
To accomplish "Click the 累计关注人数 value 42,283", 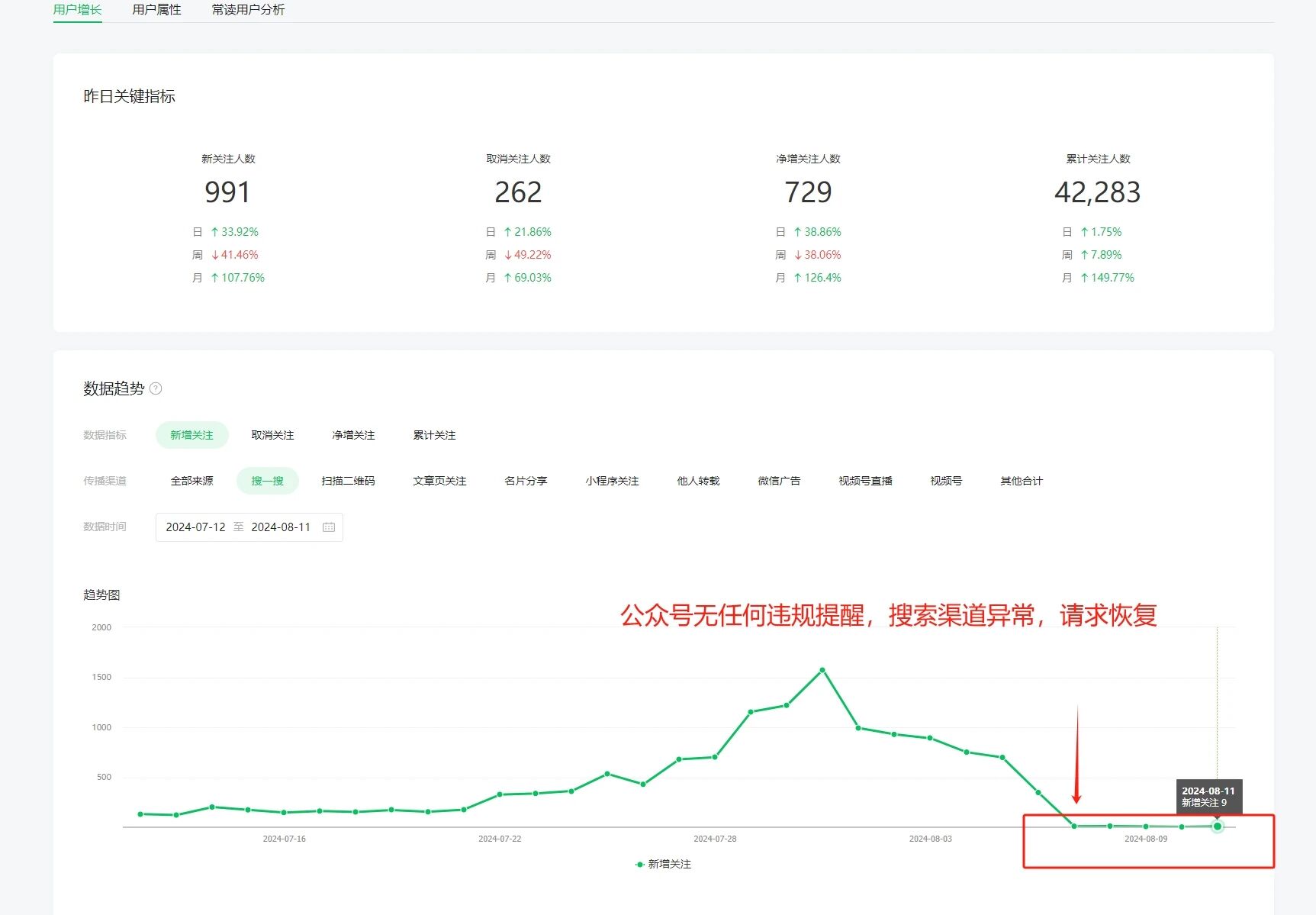I will point(1098,192).
